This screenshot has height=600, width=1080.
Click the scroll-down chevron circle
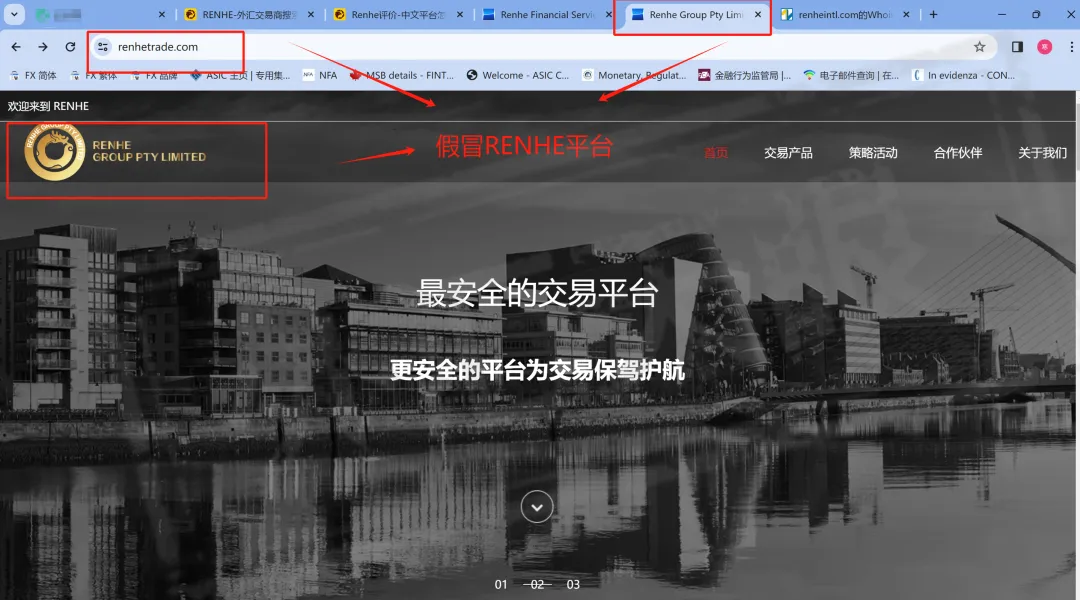[x=537, y=507]
